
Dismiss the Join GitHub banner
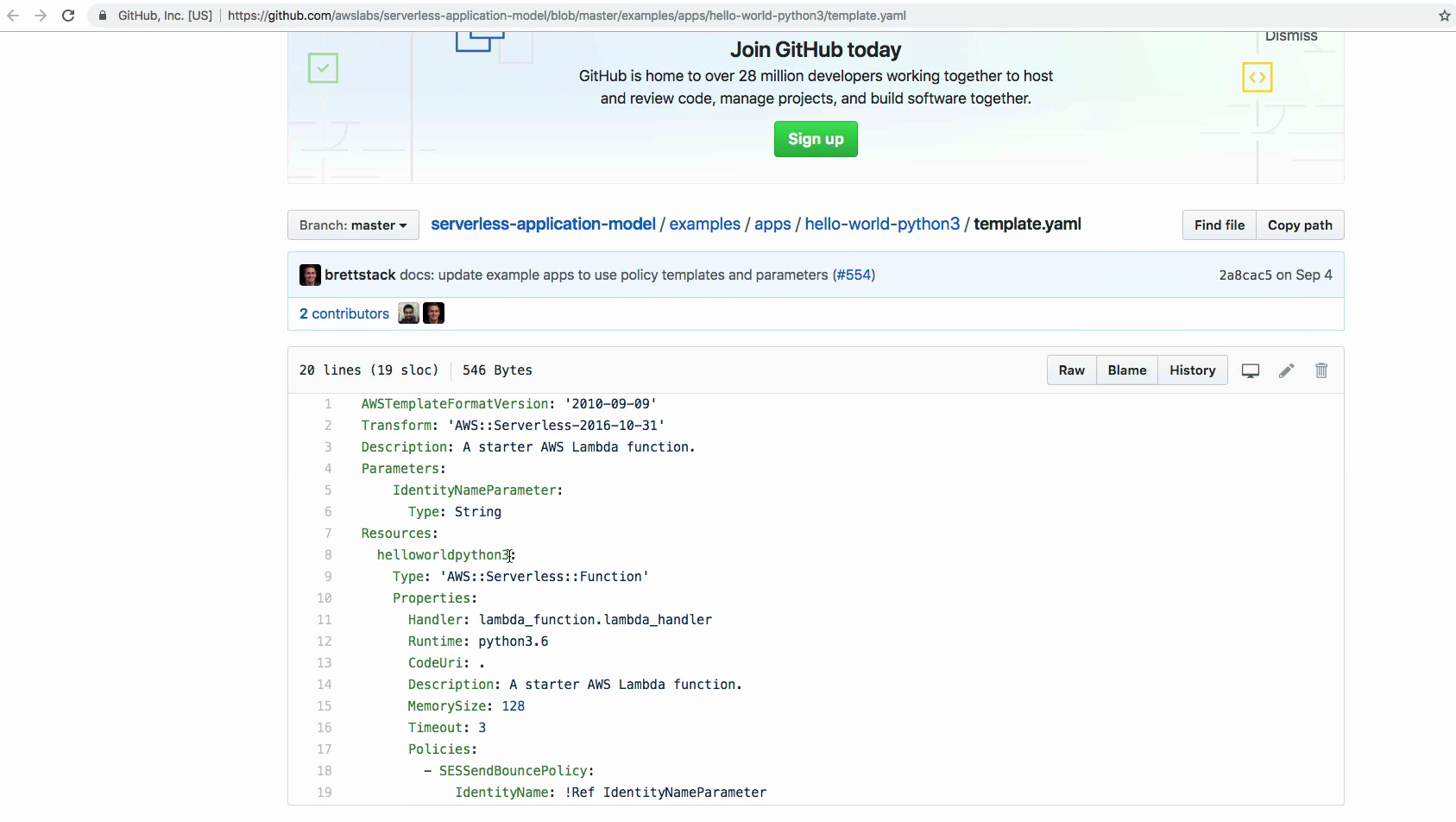click(1291, 36)
